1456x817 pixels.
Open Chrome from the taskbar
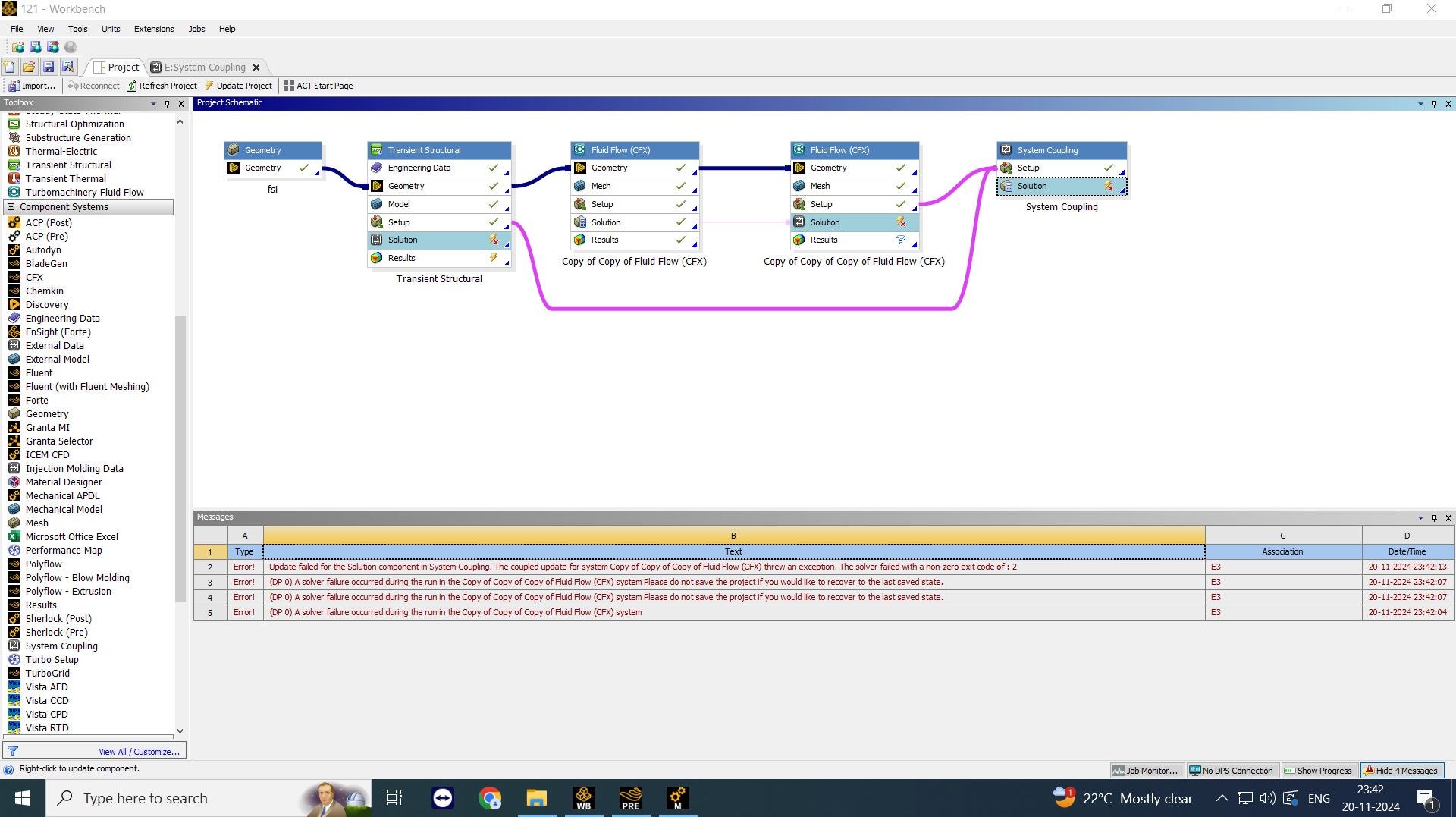[490, 798]
